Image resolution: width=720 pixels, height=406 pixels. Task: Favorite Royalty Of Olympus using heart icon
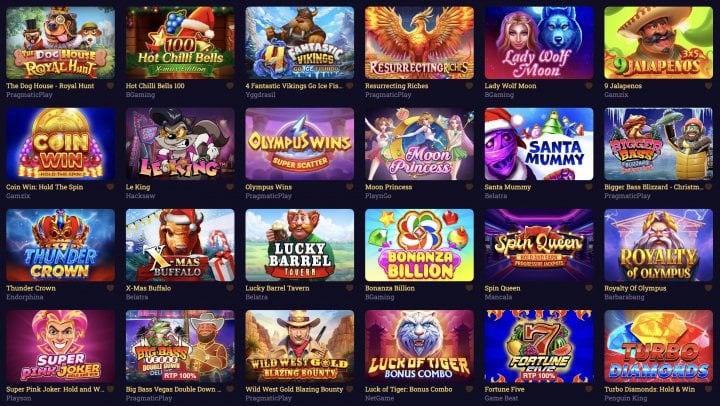click(x=709, y=288)
